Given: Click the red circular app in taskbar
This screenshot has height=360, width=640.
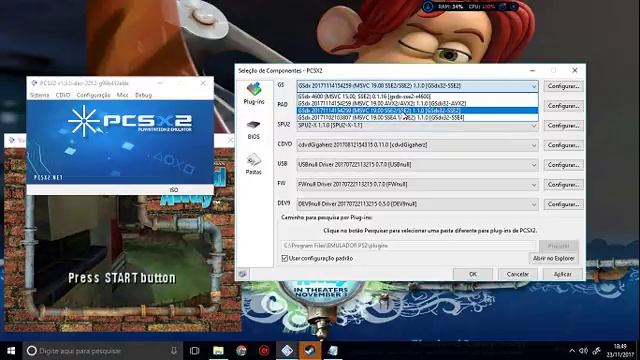Looking at the screenshot, I should pyautogui.click(x=264, y=351).
